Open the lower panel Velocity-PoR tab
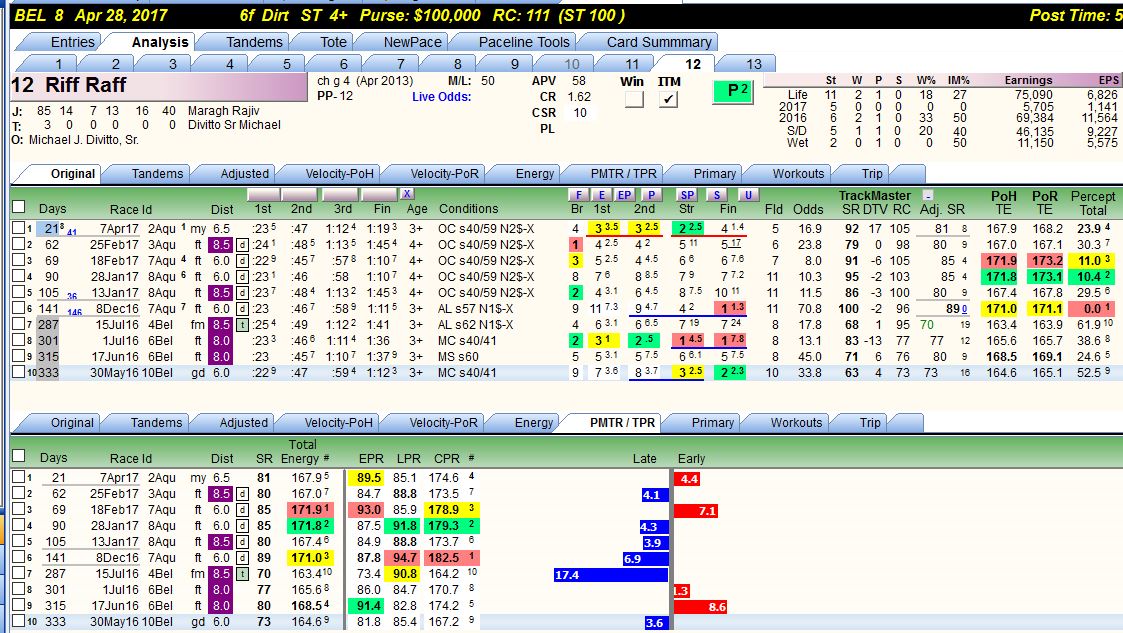Viewport: 1123px width, 633px height. (443, 422)
